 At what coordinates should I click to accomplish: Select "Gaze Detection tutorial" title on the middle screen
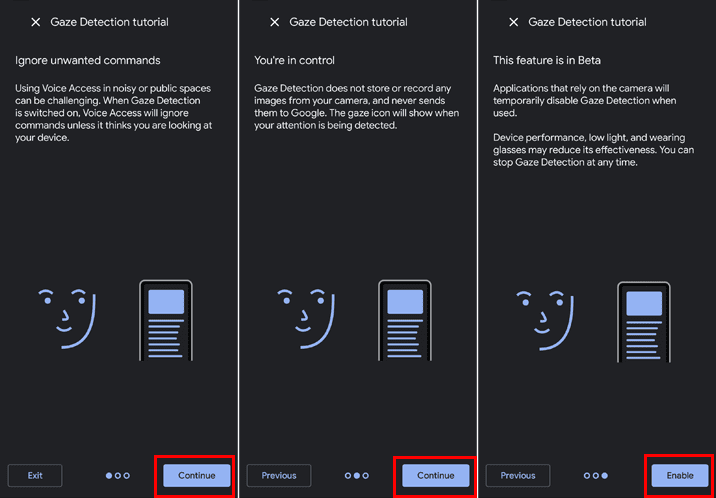click(348, 22)
